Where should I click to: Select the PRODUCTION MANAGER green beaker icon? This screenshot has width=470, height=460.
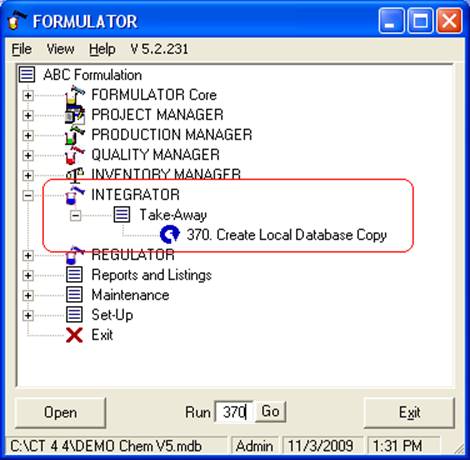75,135
